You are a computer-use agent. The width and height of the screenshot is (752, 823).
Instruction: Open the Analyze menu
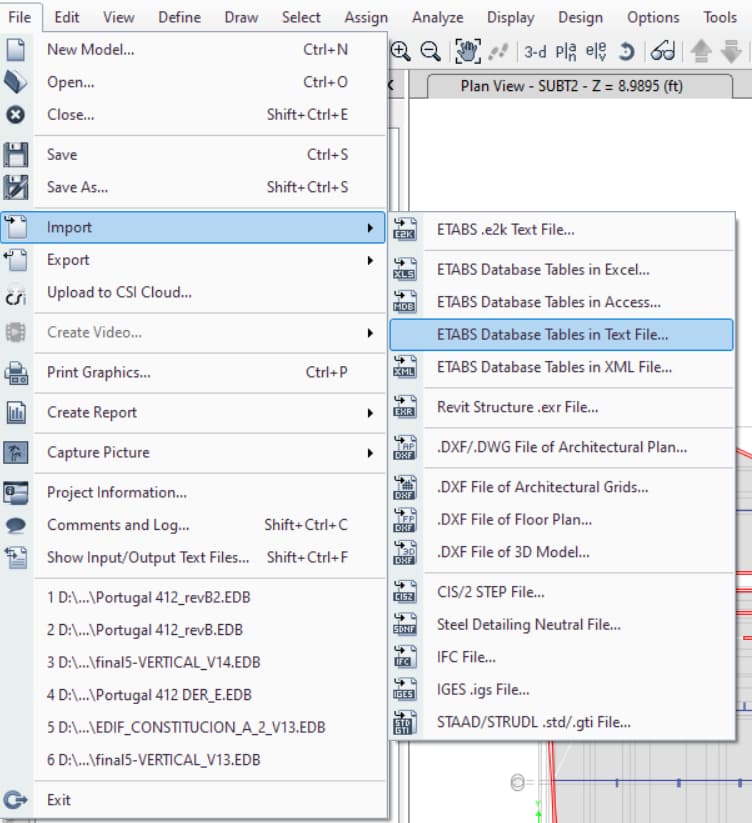[437, 17]
